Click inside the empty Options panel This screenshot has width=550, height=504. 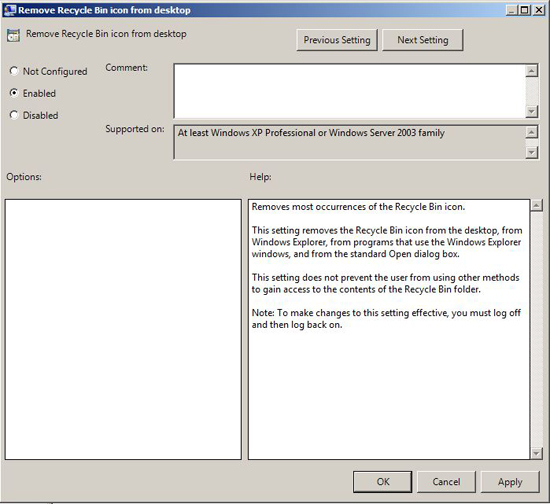(123, 329)
